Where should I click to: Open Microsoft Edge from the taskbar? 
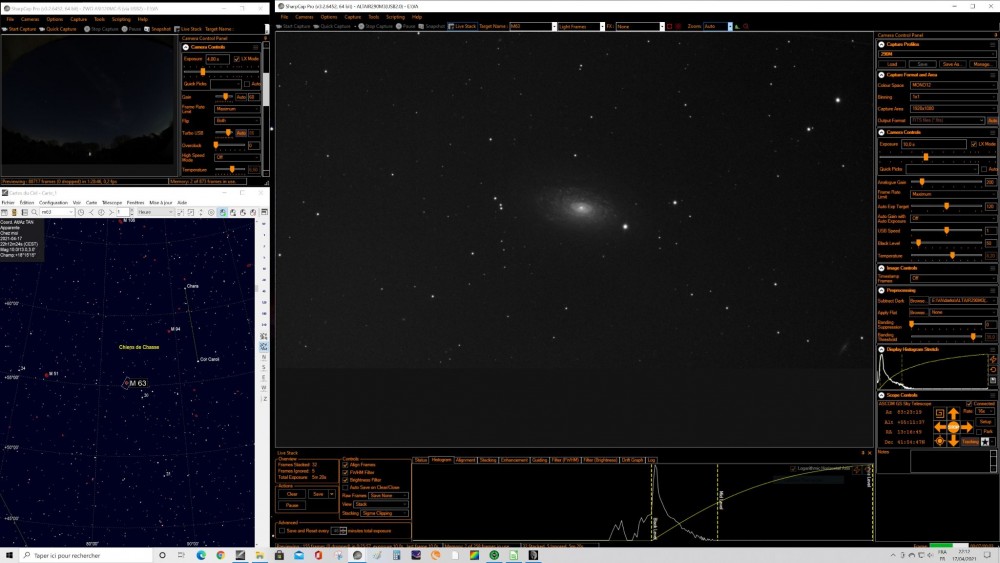(x=201, y=555)
